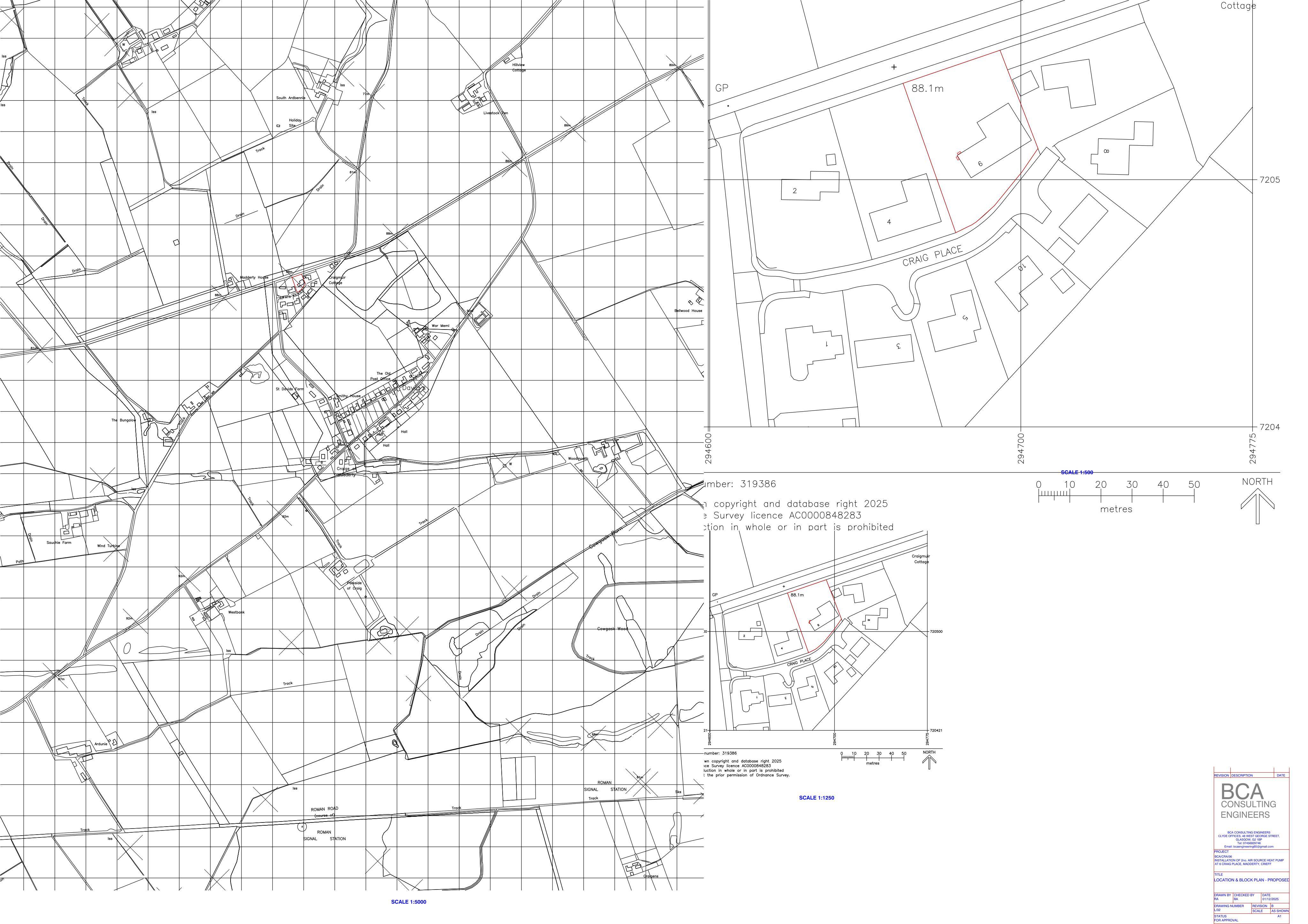1308x924 pixels.
Task: Click the small NORTH arrow in 1:1250 plan
Action: (x=929, y=761)
